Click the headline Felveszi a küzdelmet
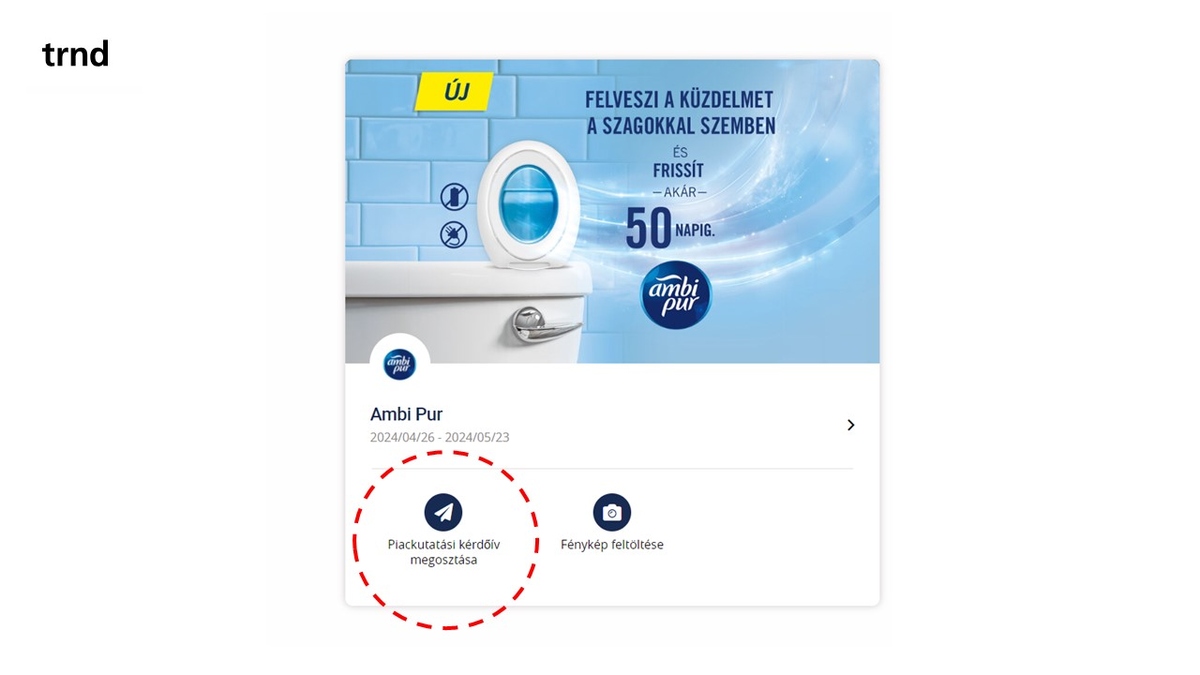The height and width of the screenshot is (675, 1200). pos(679,99)
